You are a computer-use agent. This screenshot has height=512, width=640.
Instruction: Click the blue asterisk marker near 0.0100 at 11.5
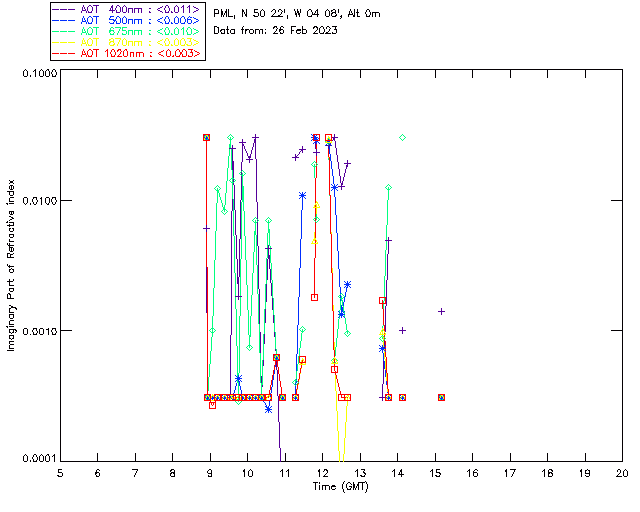click(302, 196)
